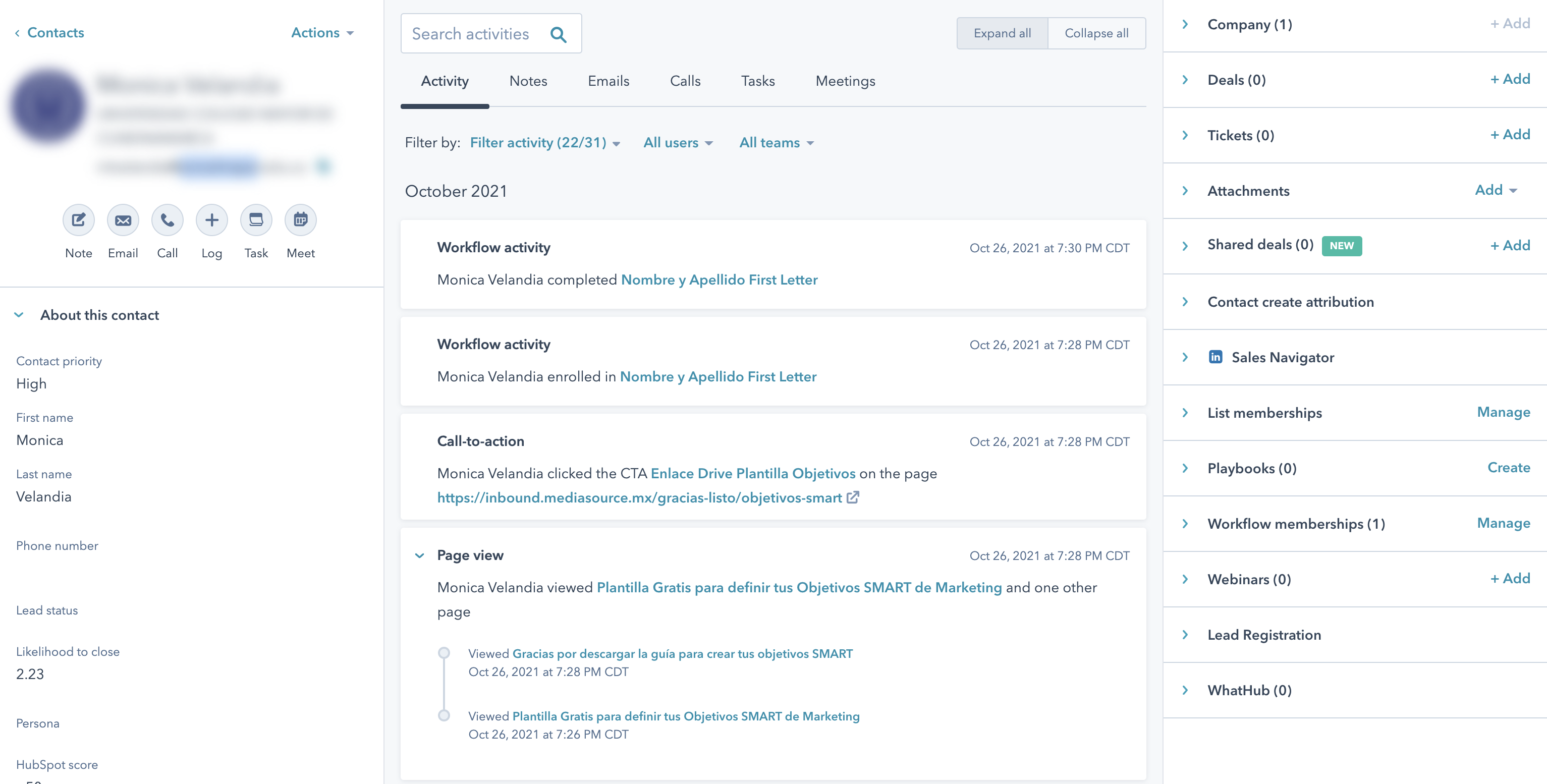Manage Workflow memberships
Image resolution: width=1547 pixels, height=784 pixels.
pyautogui.click(x=1503, y=524)
